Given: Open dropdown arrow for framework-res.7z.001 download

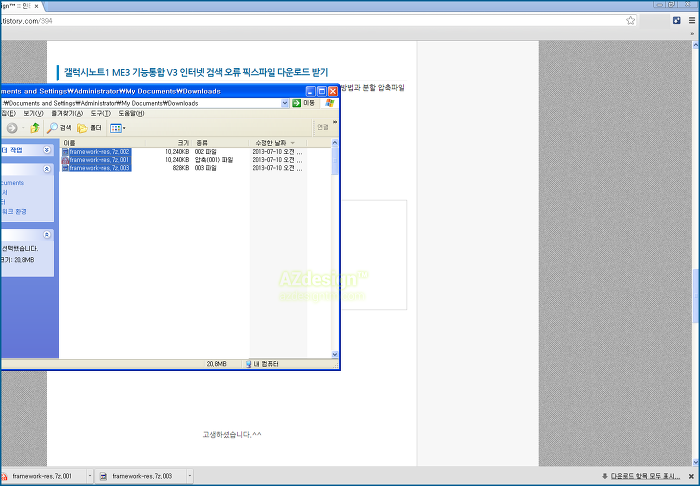Looking at the screenshot, I should [x=90, y=476].
